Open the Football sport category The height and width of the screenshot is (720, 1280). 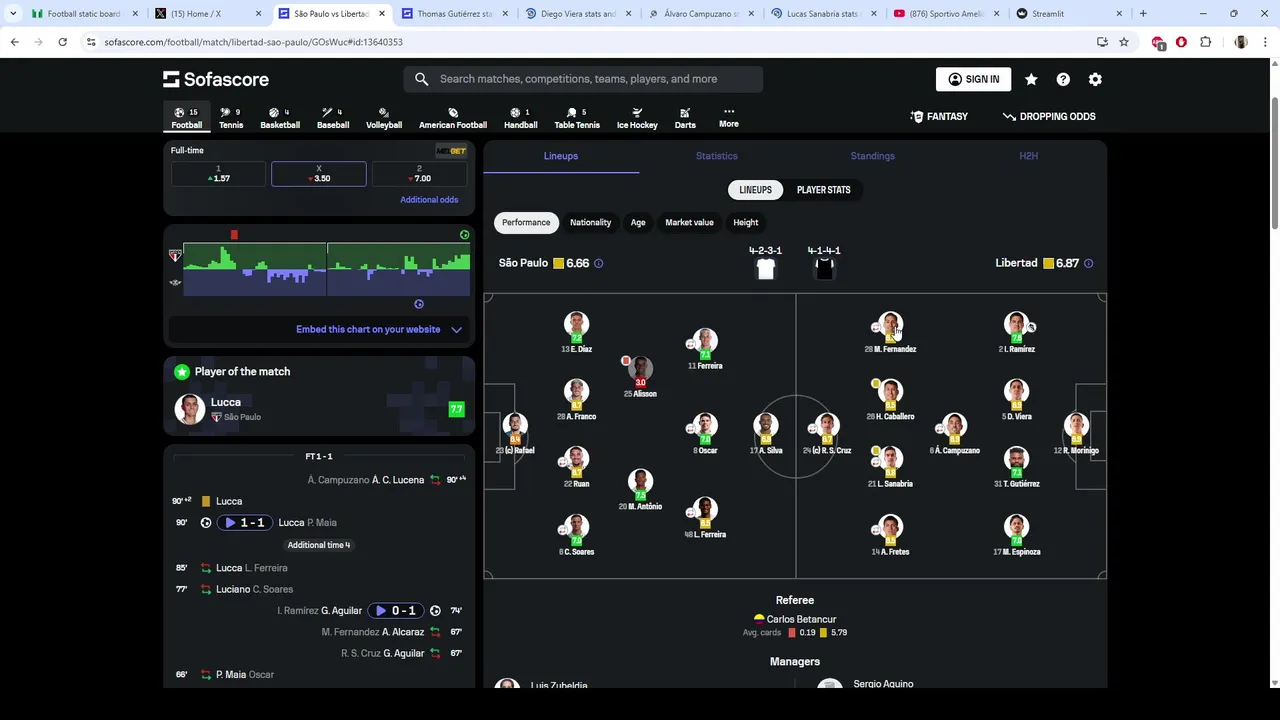point(186,118)
